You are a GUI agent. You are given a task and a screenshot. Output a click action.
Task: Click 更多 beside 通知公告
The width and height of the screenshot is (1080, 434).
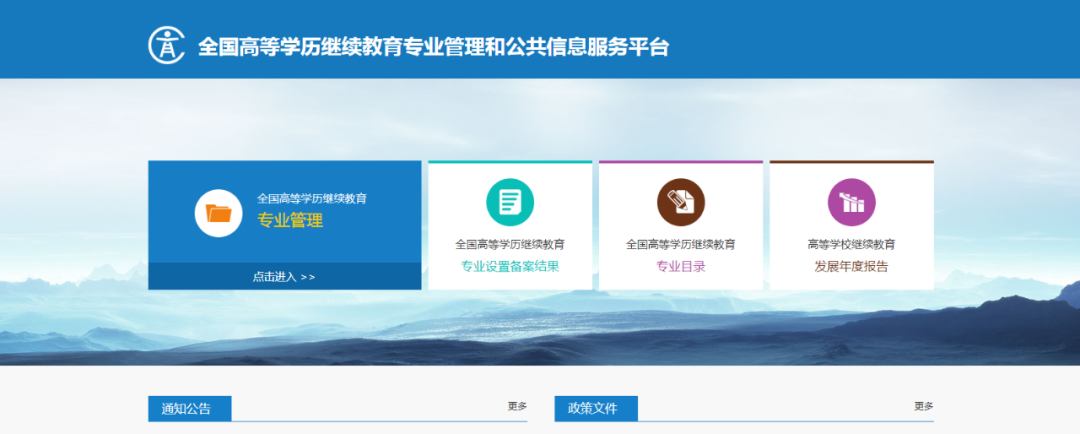coord(517,406)
